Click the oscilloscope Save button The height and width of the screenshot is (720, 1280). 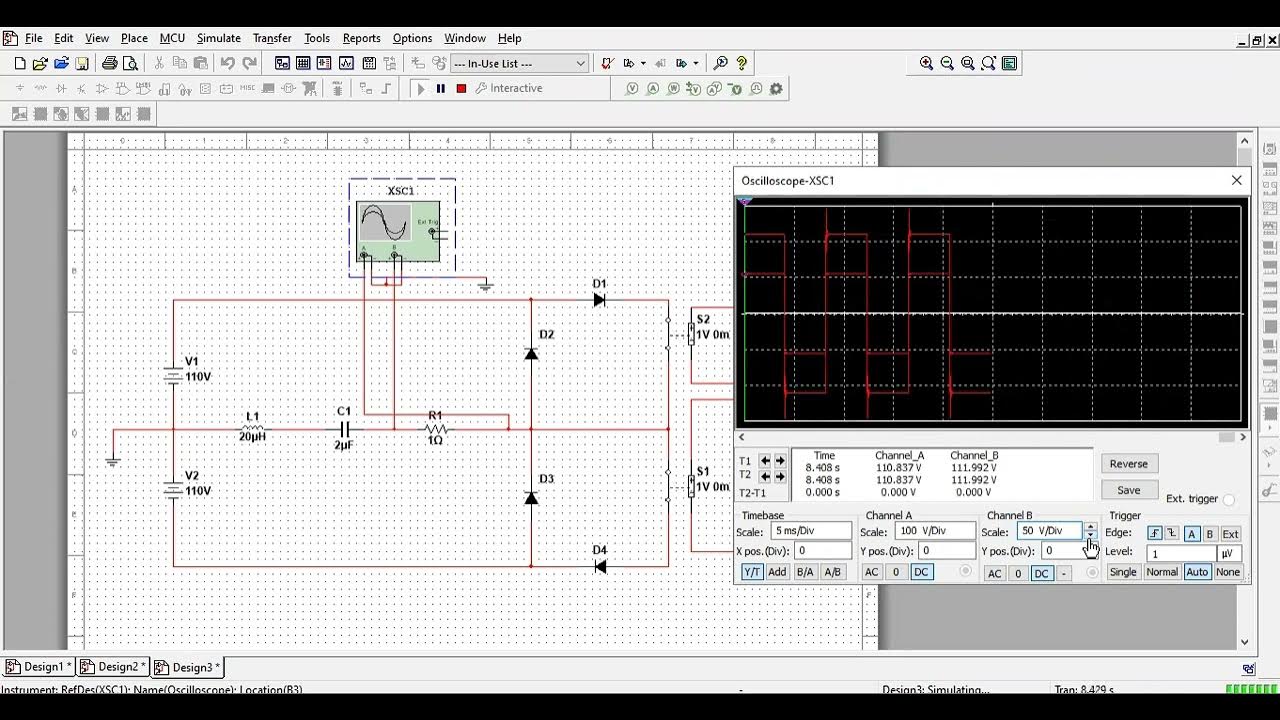tap(1129, 490)
